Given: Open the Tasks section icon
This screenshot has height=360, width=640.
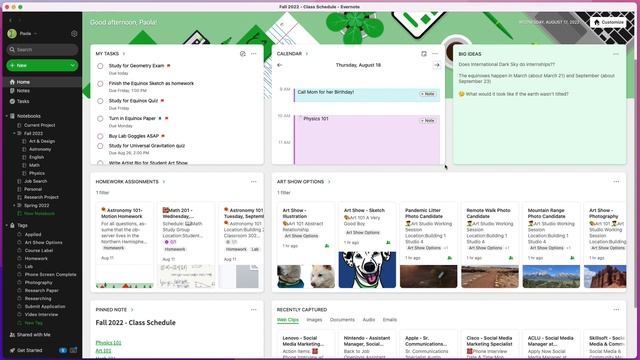Looking at the screenshot, I should [x=12, y=101].
